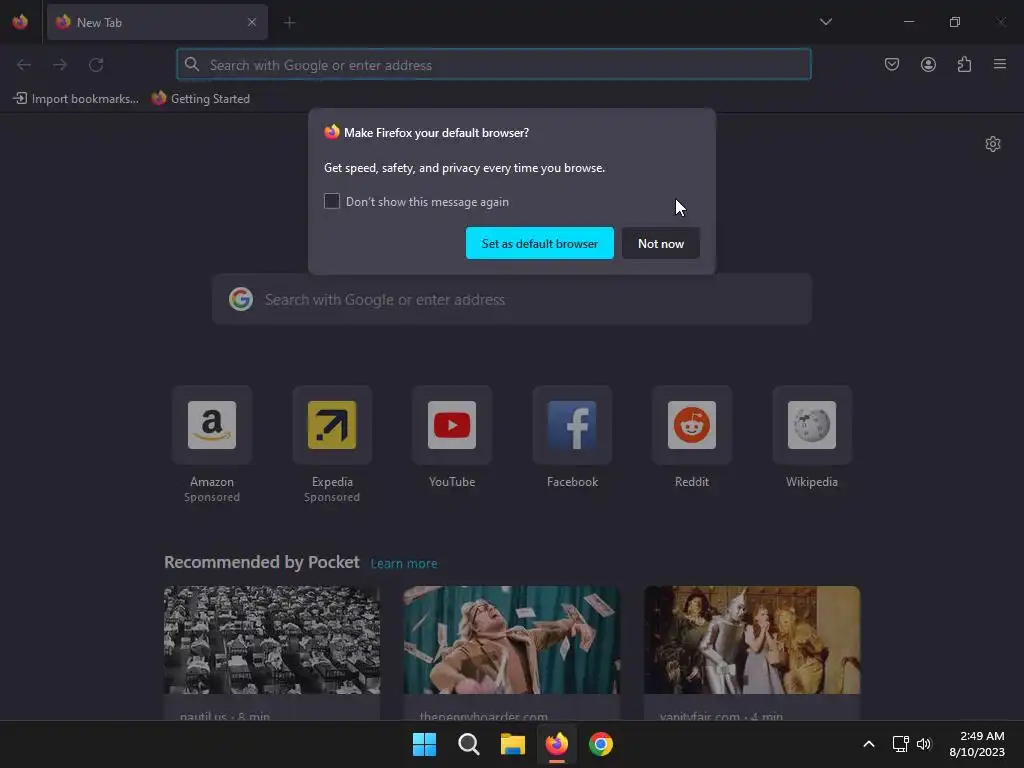
Task: Open a new tab with plus button
Action: 289,22
